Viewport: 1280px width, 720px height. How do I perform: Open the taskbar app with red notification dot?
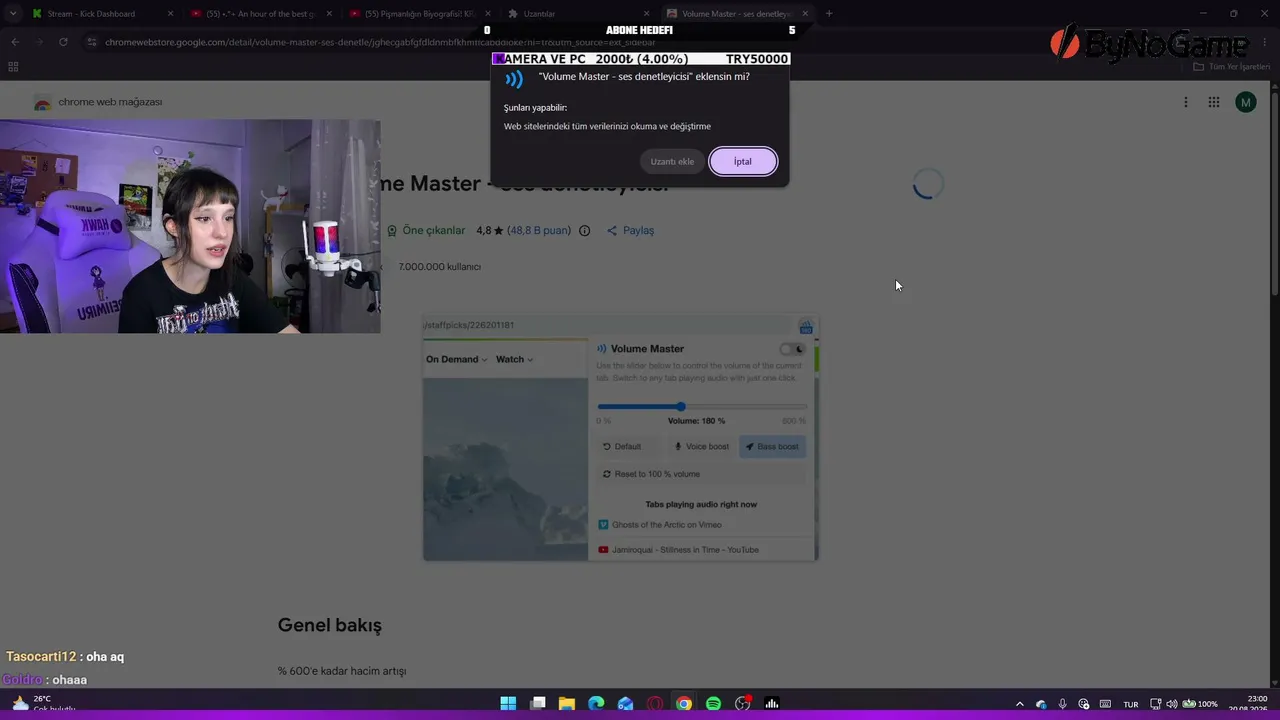(x=743, y=704)
